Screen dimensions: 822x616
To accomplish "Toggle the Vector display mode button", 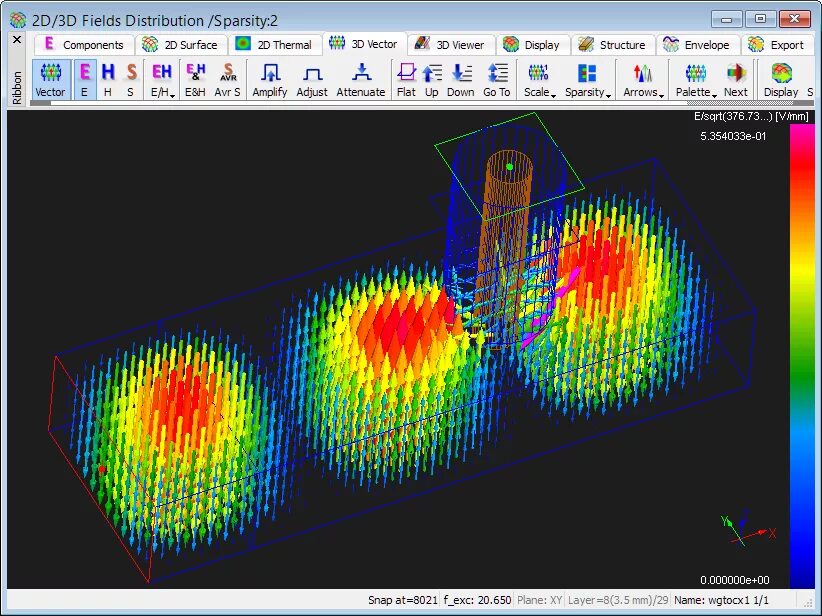I will click(x=50, y=80).
